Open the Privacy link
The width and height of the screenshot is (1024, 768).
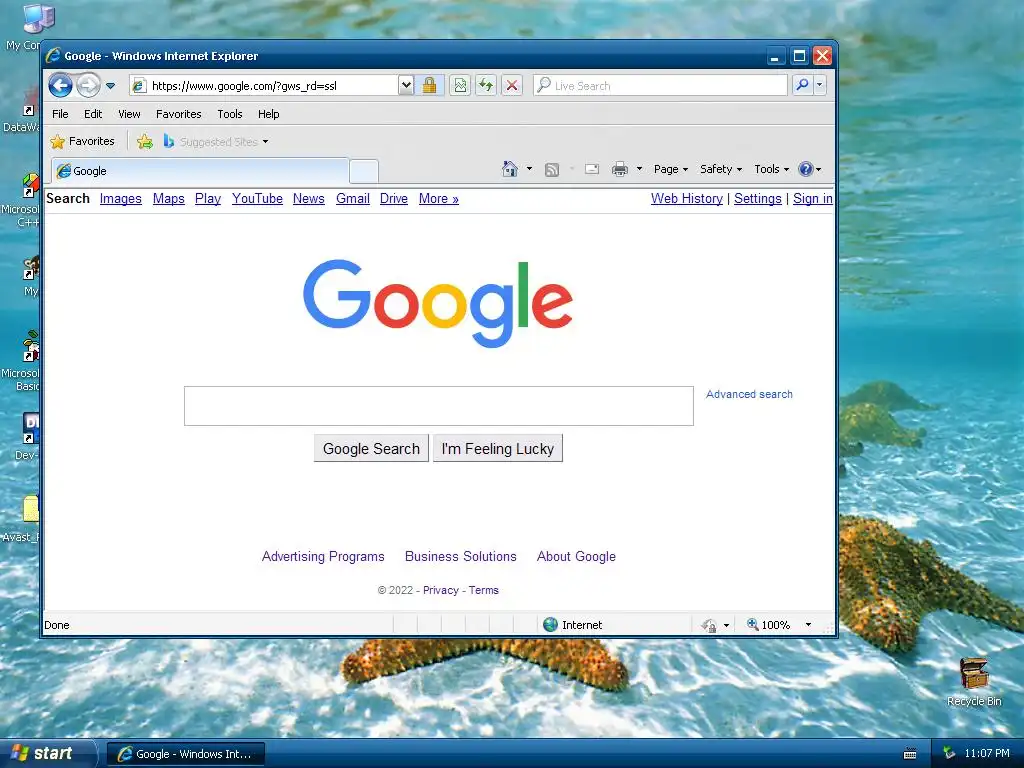441,590
